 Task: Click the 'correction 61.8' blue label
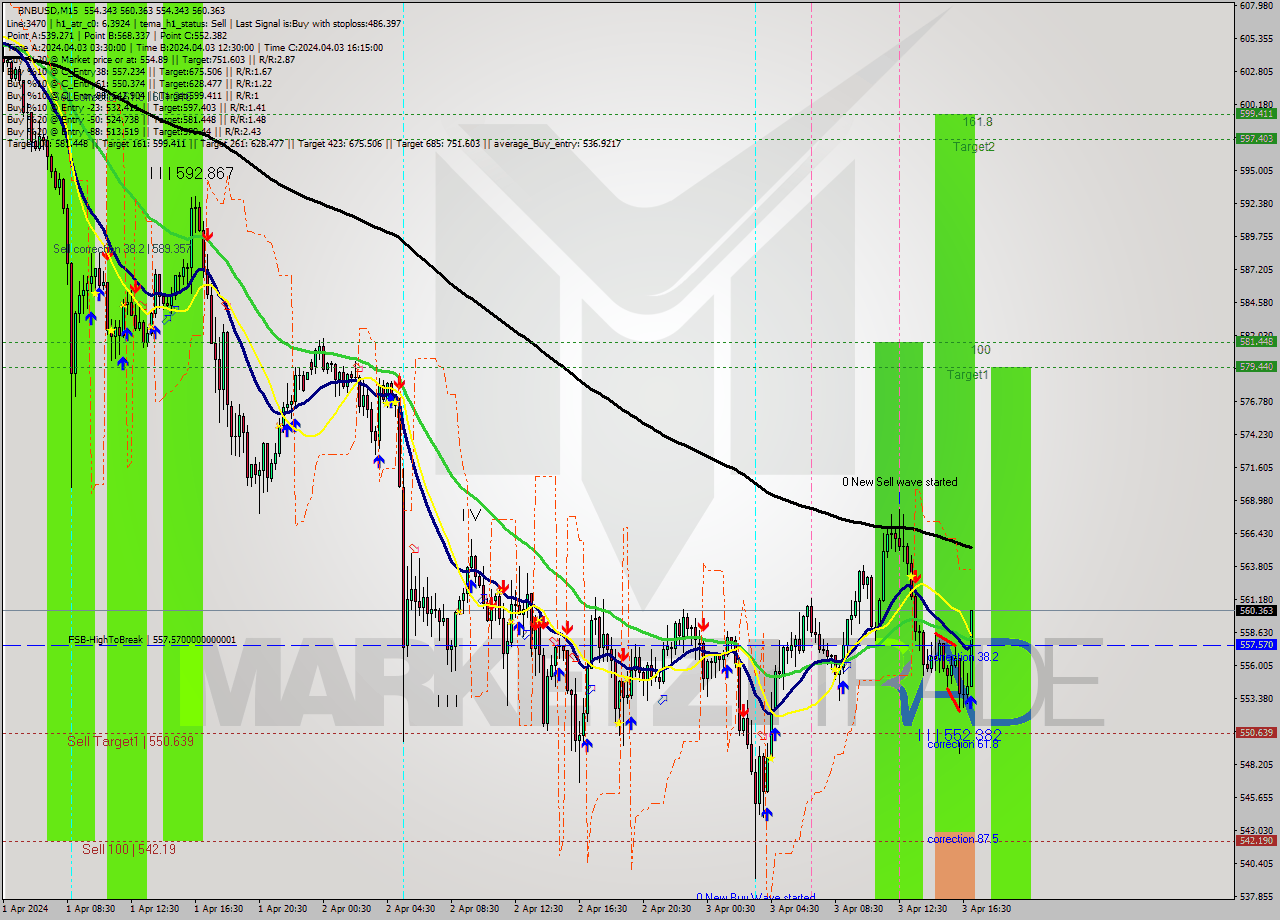tap(962, 744)
